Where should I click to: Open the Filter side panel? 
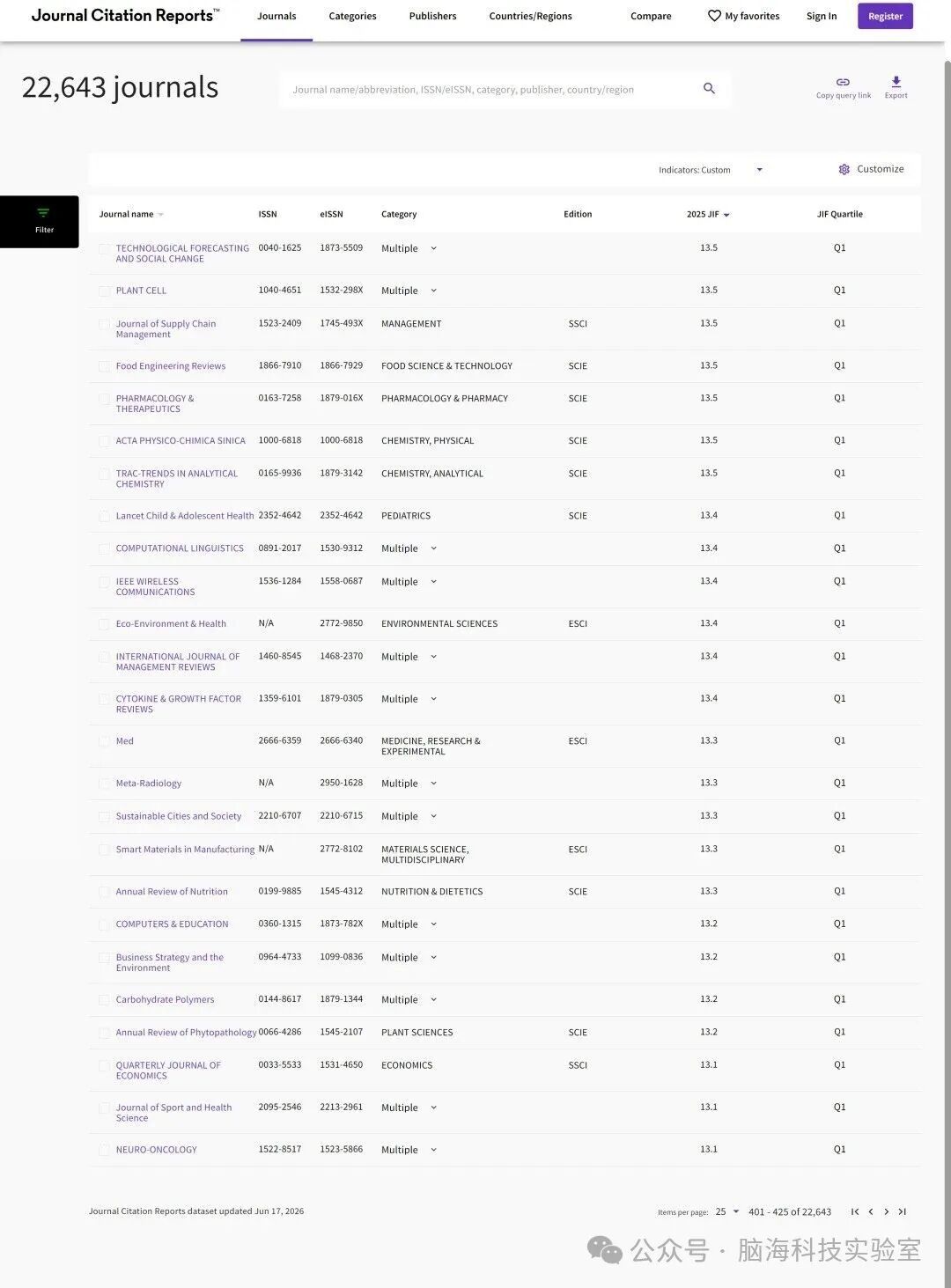pos(40,221)
